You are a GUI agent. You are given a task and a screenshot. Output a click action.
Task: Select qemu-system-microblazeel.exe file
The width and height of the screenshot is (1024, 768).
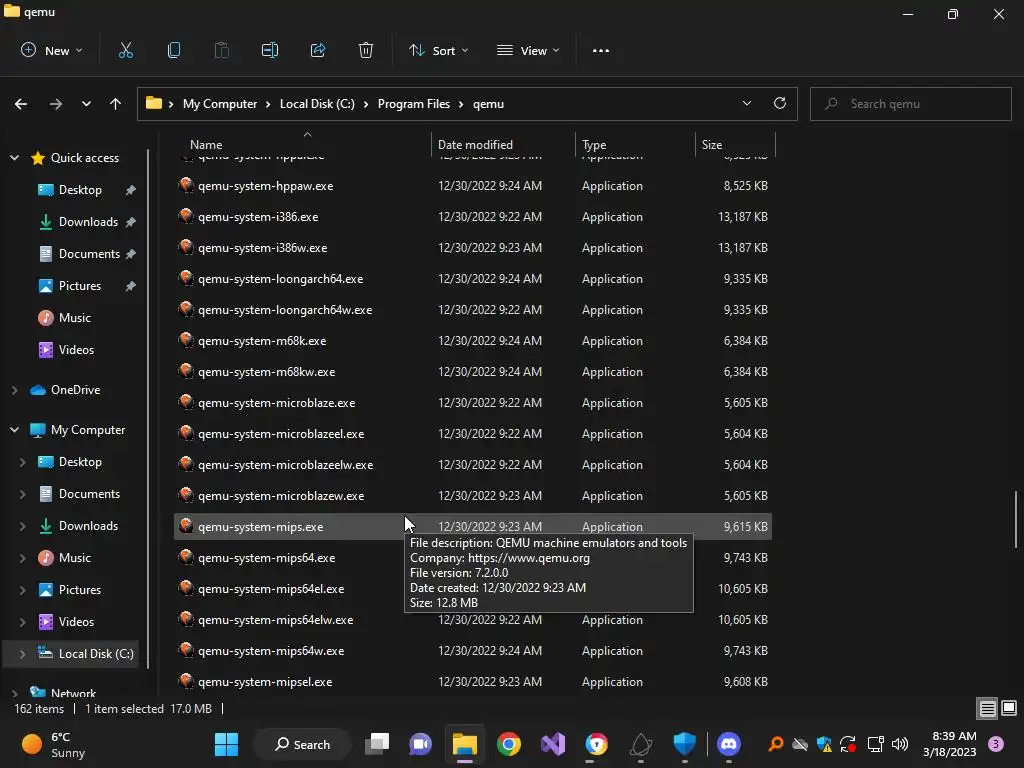point(473,434)
